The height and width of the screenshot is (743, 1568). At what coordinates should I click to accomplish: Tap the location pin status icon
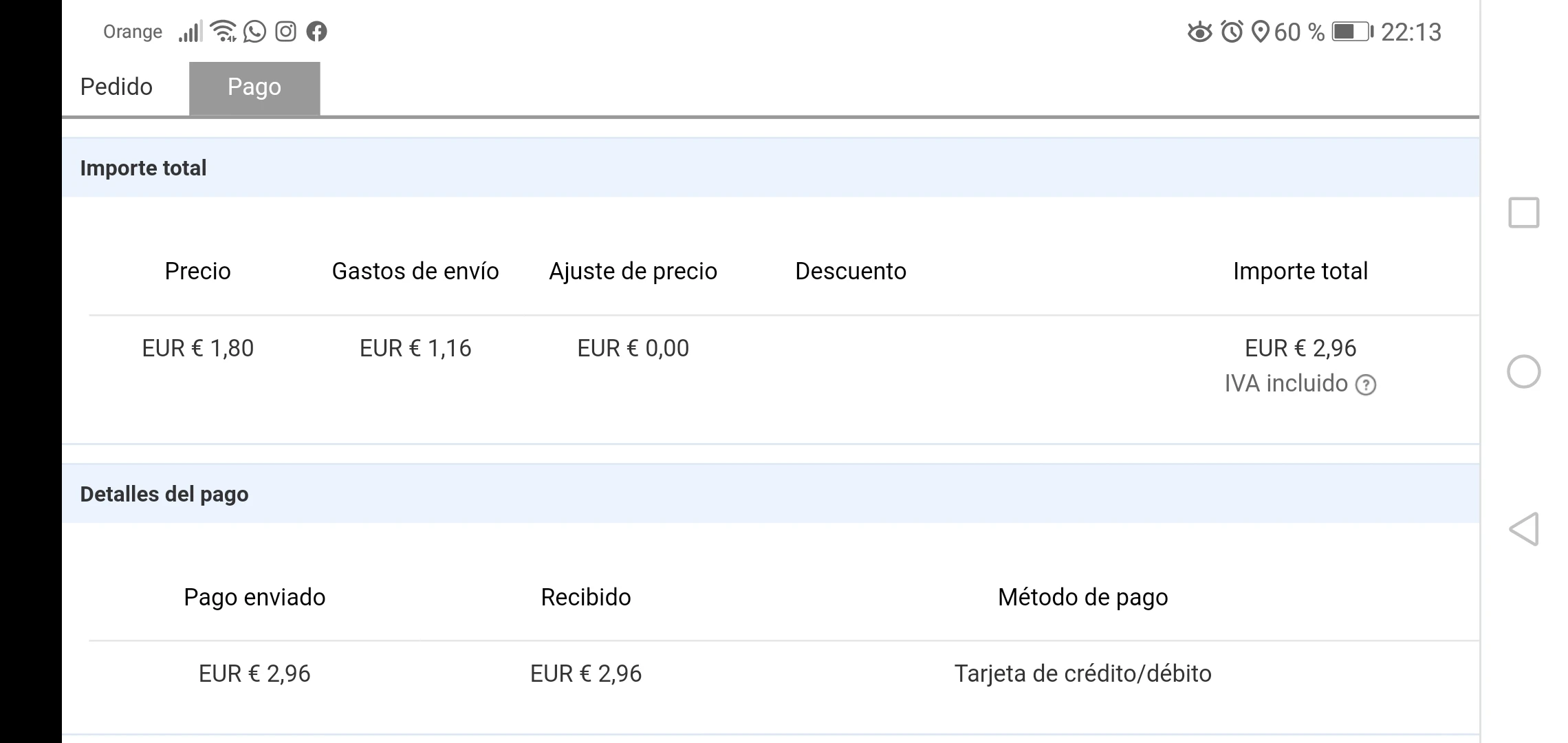point(1259,32)
